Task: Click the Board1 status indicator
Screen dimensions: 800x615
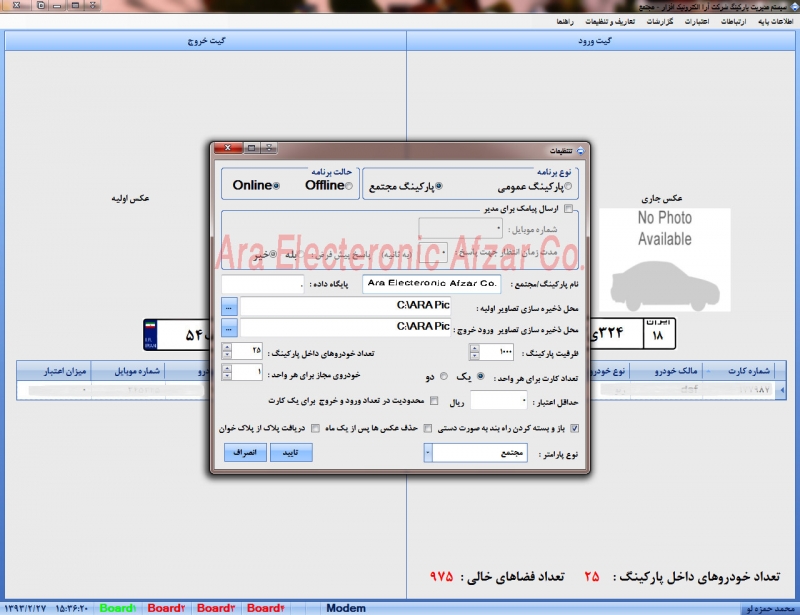Action: (x=118, y=608)
